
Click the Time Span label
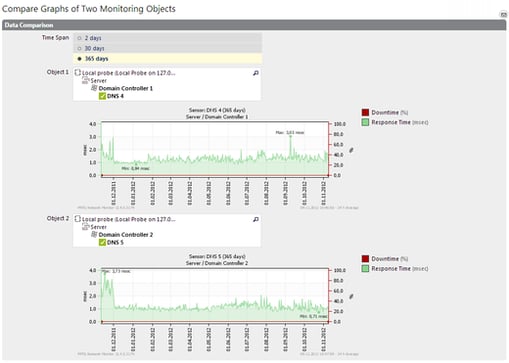coord(55,38)
